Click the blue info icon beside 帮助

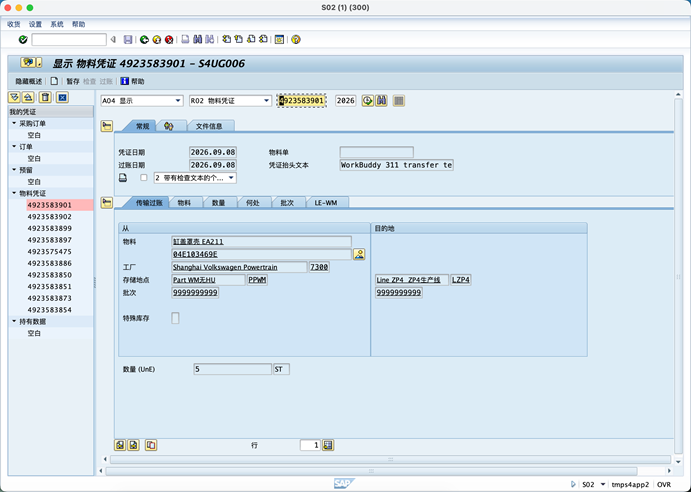point(125,81)
